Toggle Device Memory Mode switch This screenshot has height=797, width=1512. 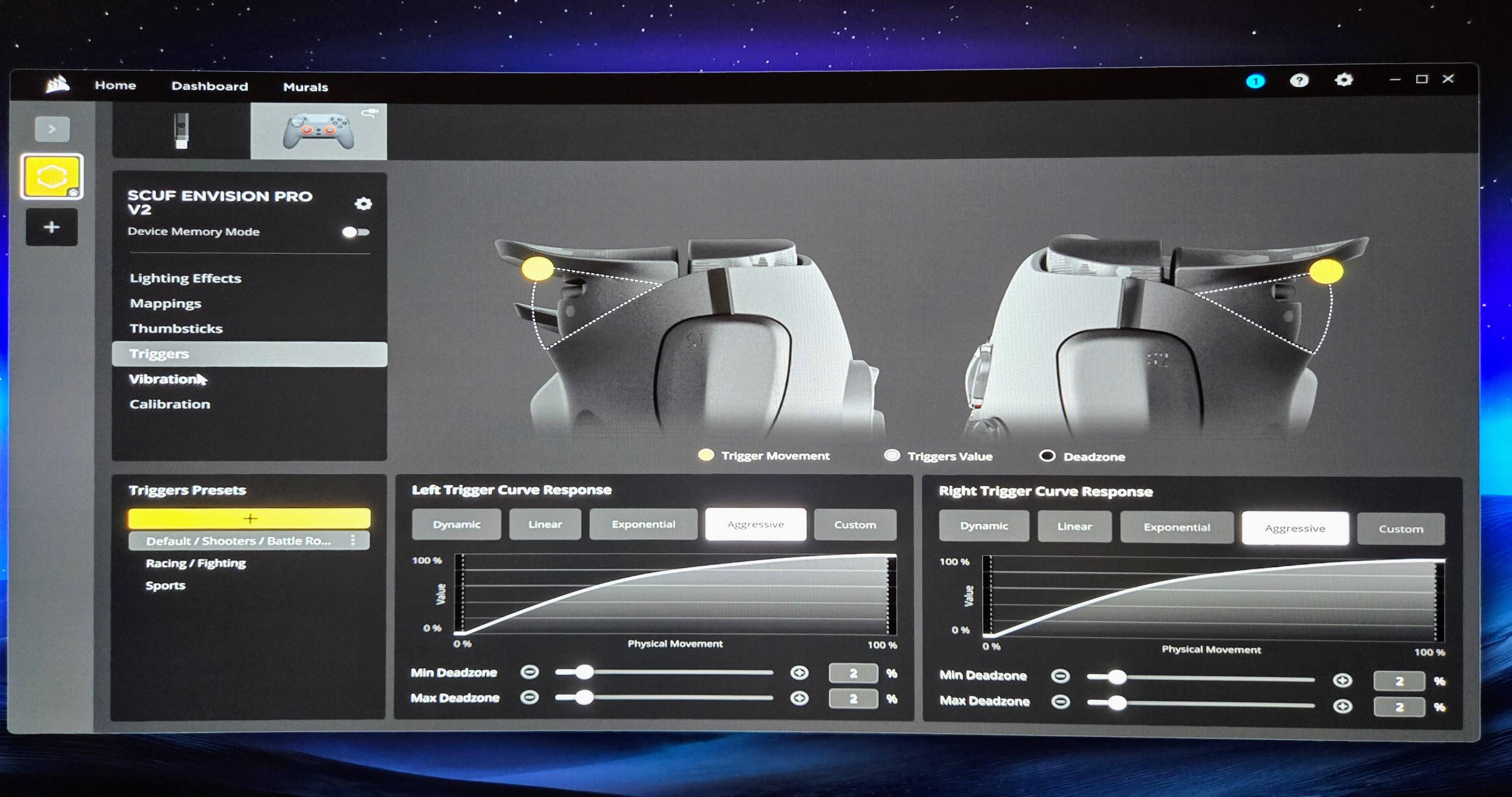(356, 232)
